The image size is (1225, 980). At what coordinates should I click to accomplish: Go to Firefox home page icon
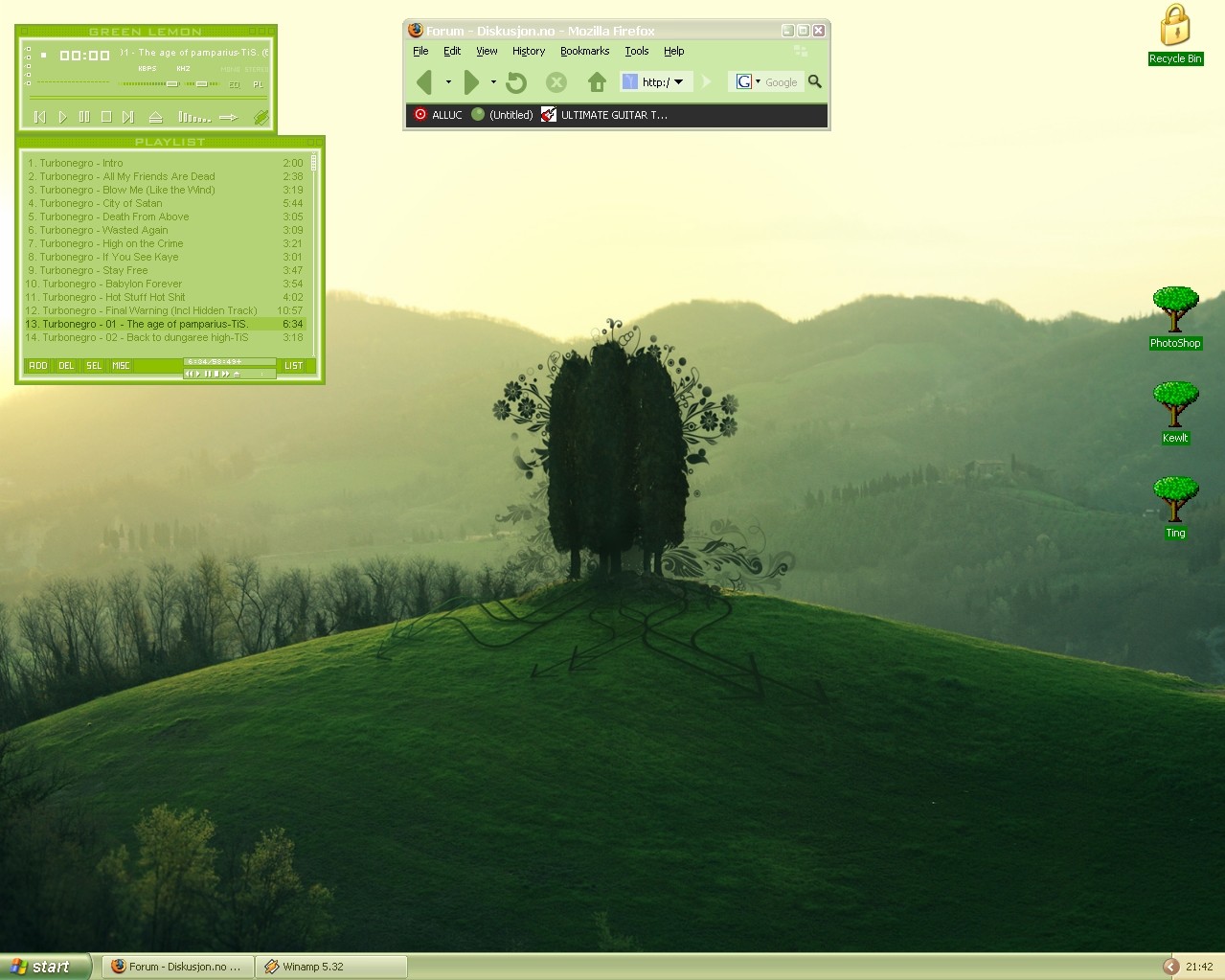pos(597,82)
